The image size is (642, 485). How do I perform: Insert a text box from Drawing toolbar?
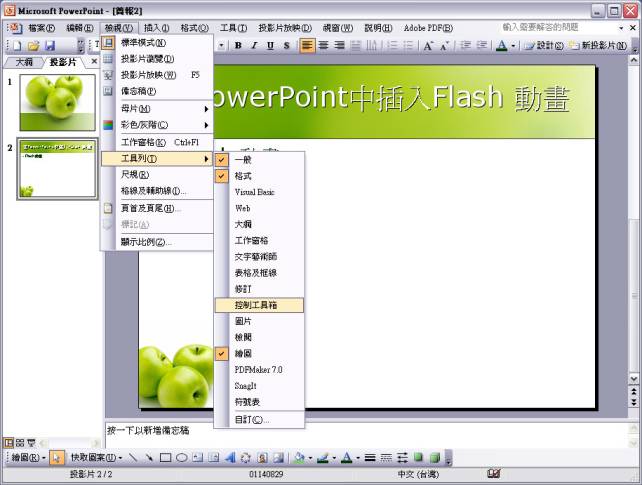click(x=197, y=458)
